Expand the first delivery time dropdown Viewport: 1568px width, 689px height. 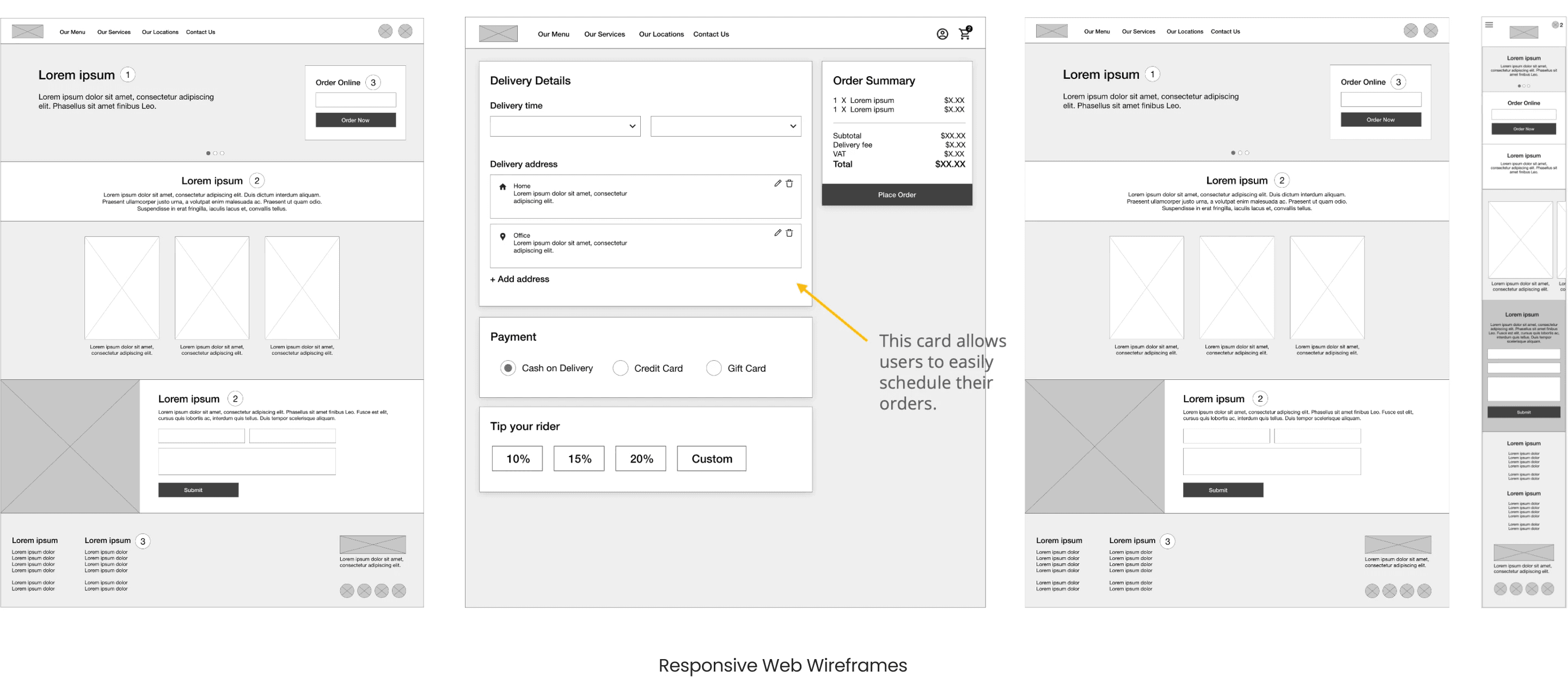click(565, 126)
